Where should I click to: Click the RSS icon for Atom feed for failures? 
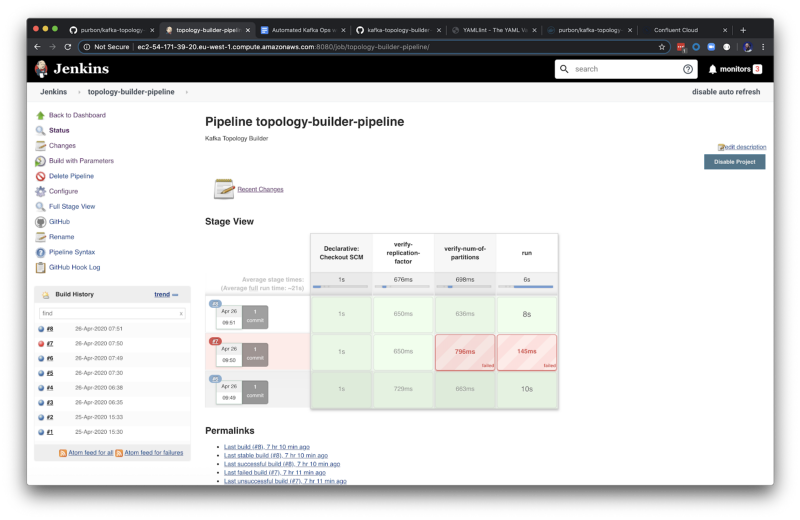pos(119,453)
